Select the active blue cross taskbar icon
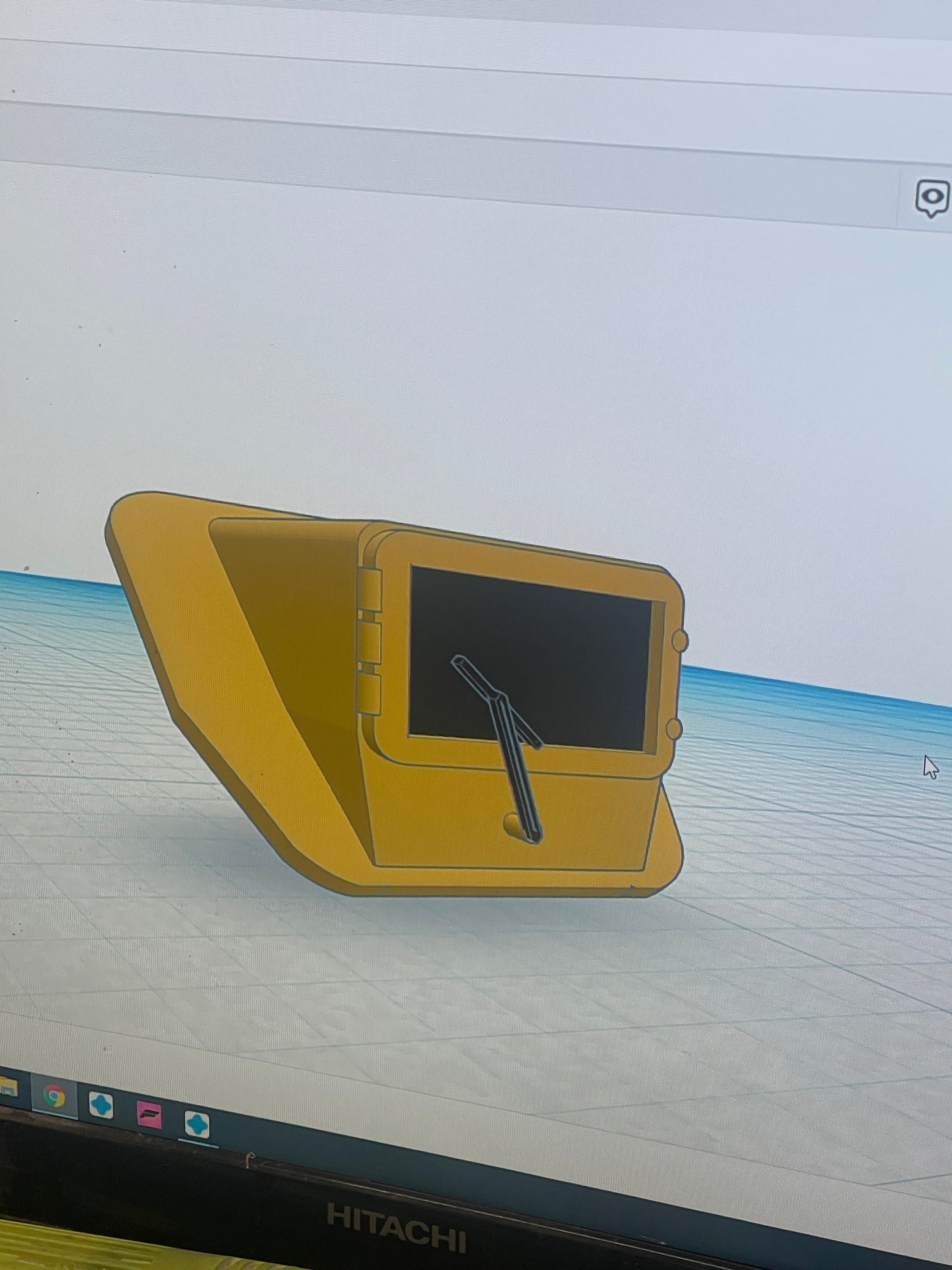 [x=196, y=1124]
